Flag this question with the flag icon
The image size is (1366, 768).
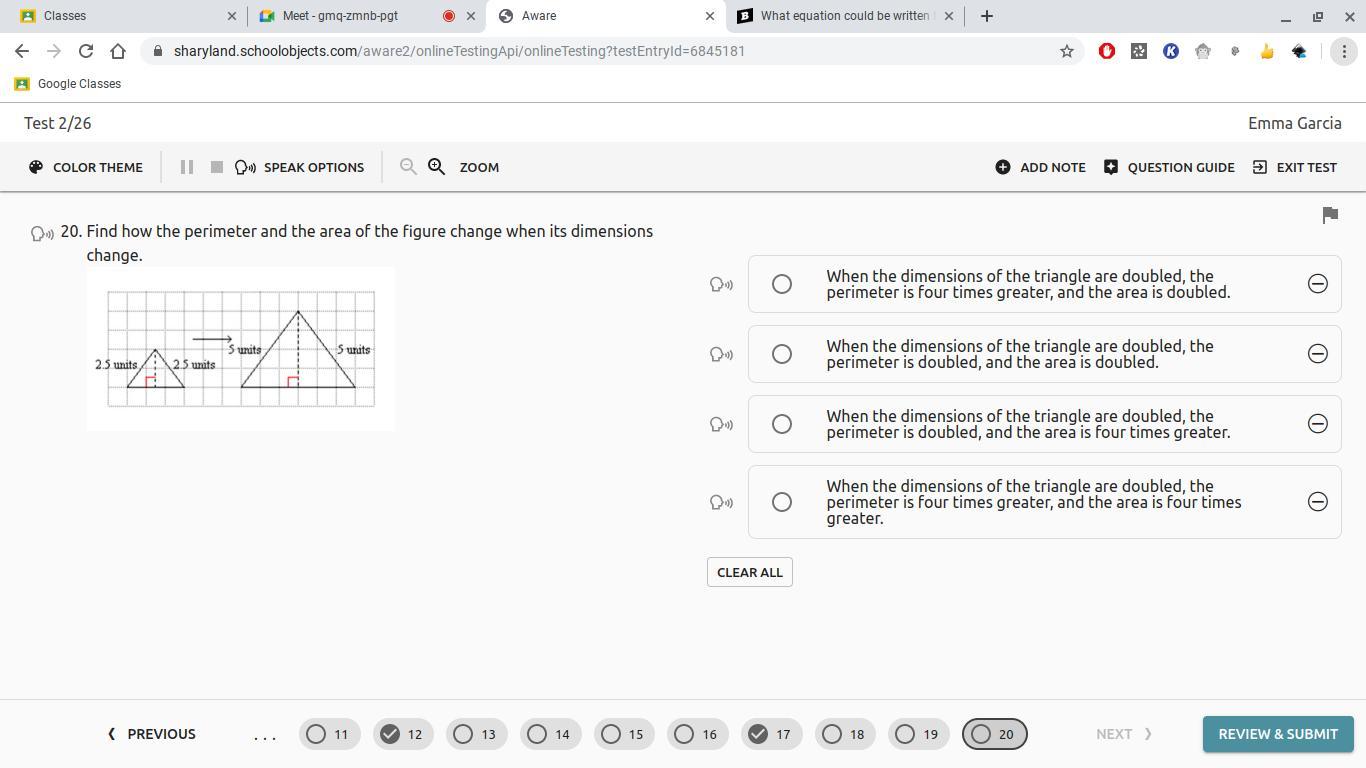1330,215
